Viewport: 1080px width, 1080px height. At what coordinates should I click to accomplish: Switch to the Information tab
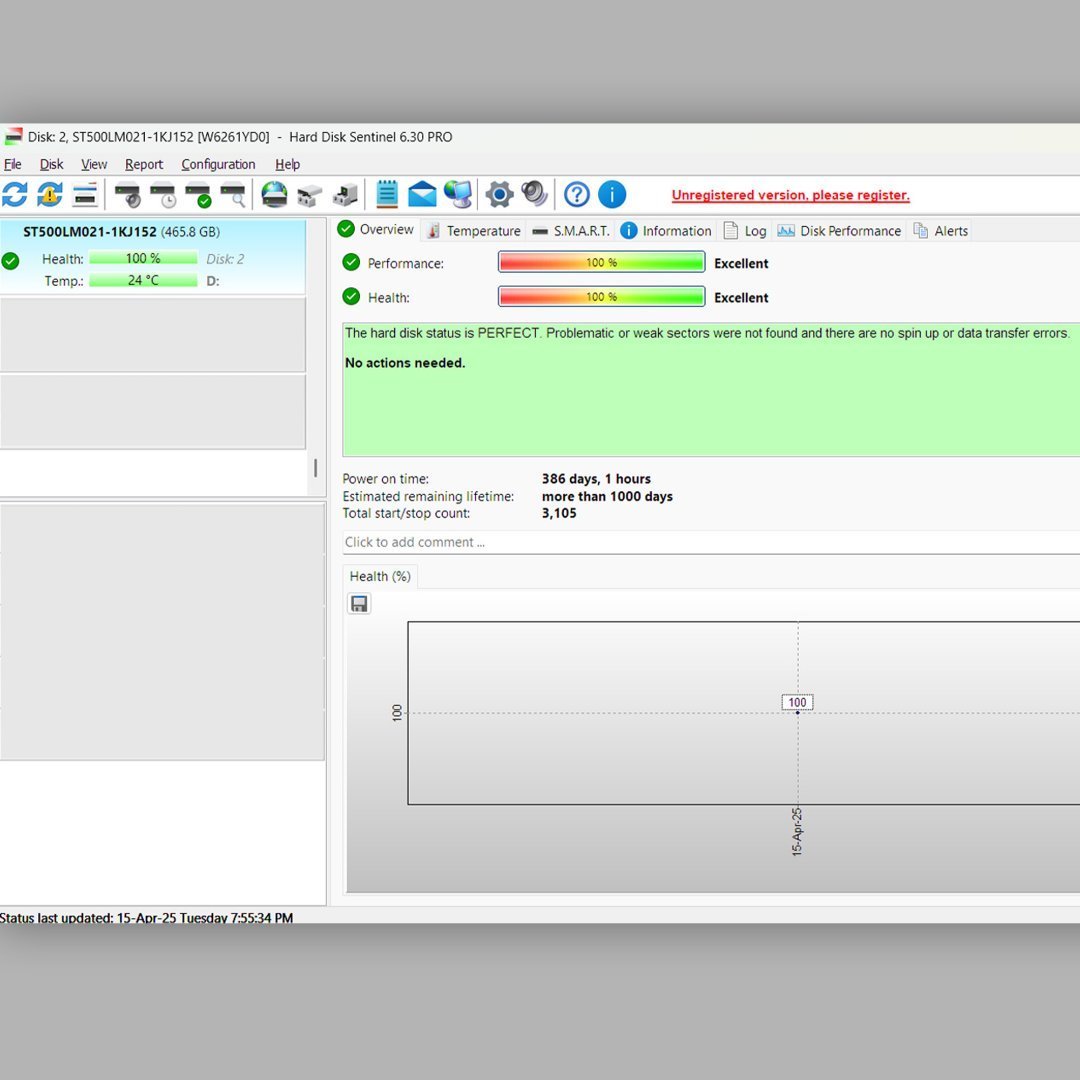[x=665, y=231]
